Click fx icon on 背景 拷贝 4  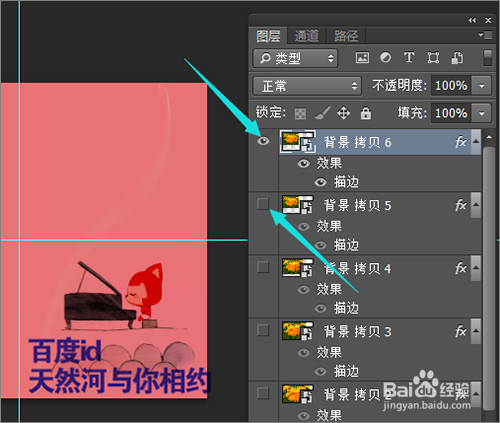[x=461, y=268]
